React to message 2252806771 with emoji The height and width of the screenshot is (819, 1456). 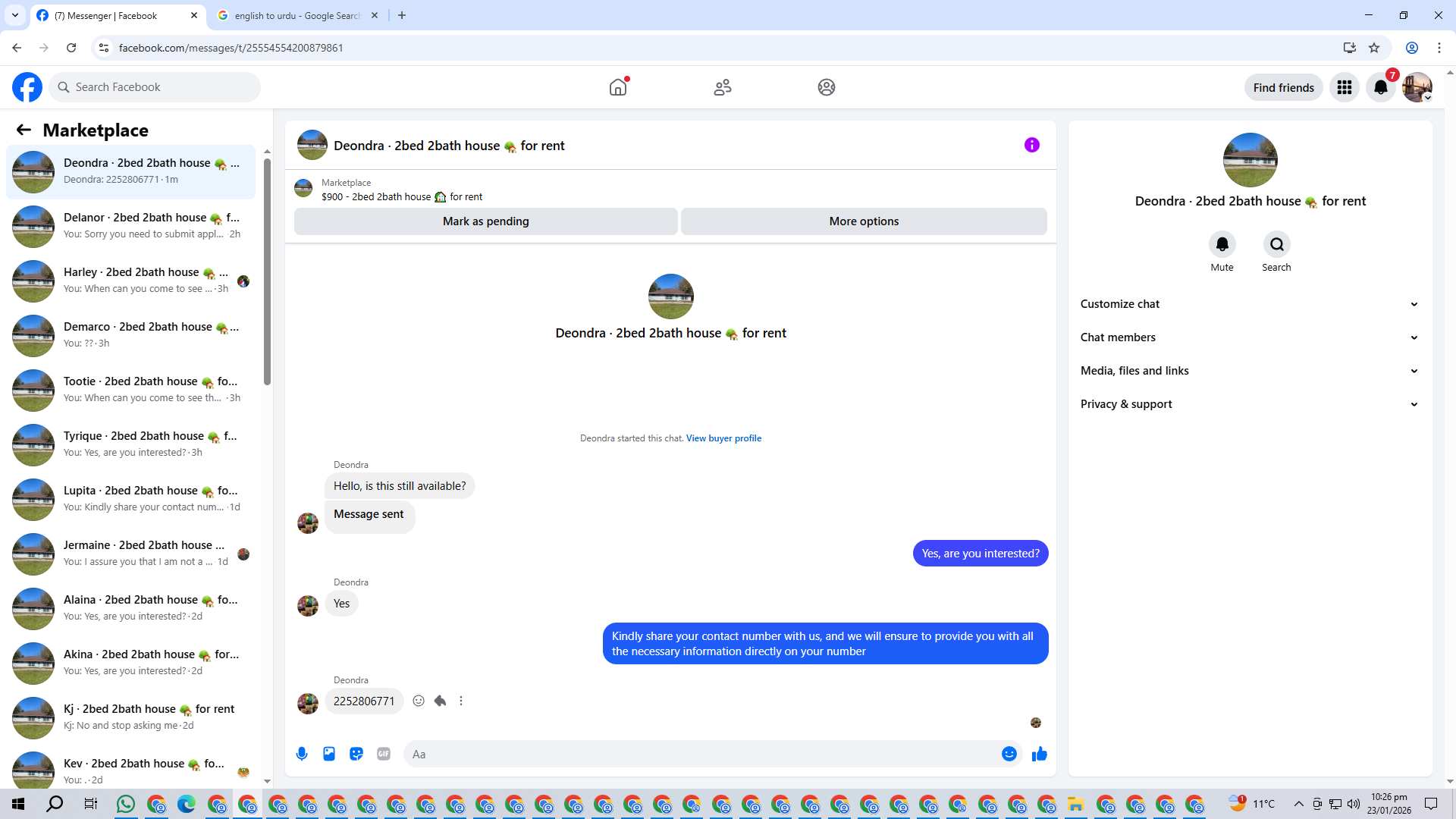pos(419,701)
